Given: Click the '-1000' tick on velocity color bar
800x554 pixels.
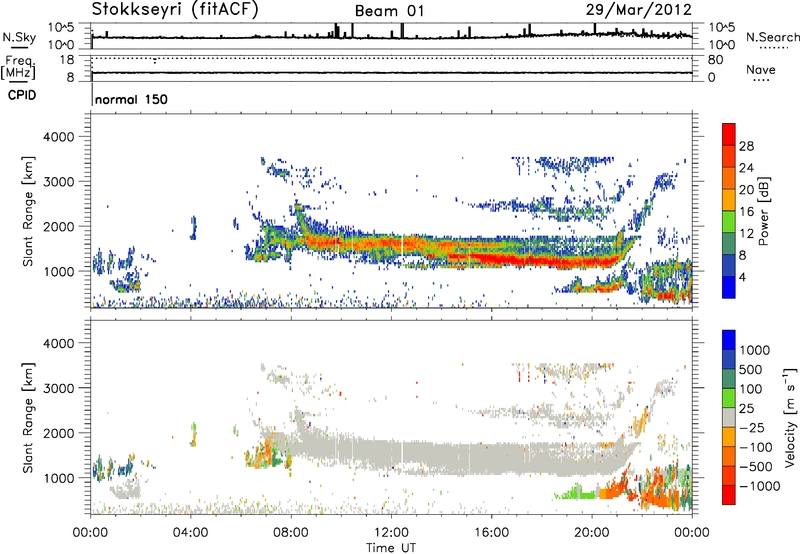Looking at the screenshot, I should 760,486.
